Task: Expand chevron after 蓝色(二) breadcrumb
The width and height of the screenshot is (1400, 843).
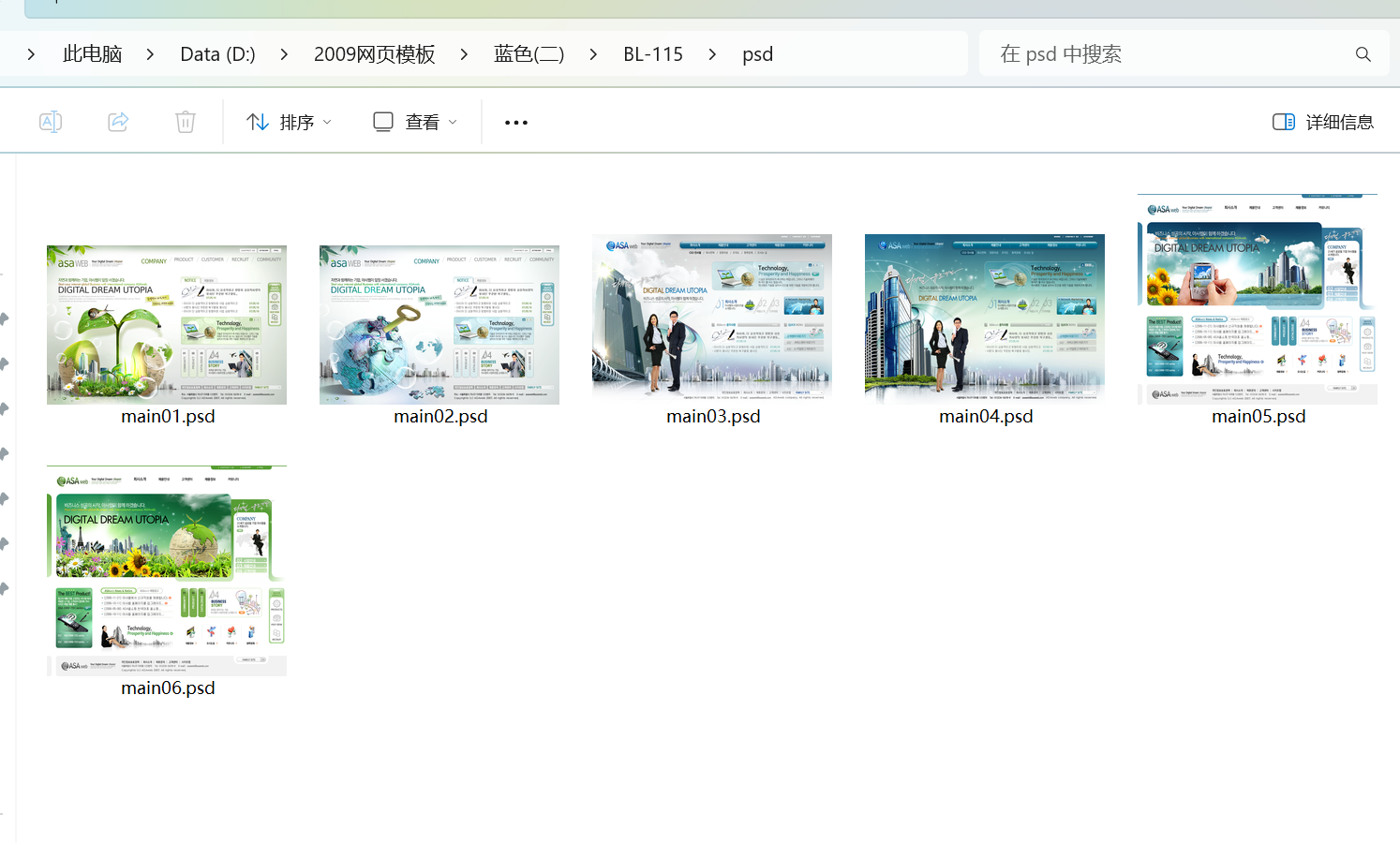Action: (x=593, y=54)
